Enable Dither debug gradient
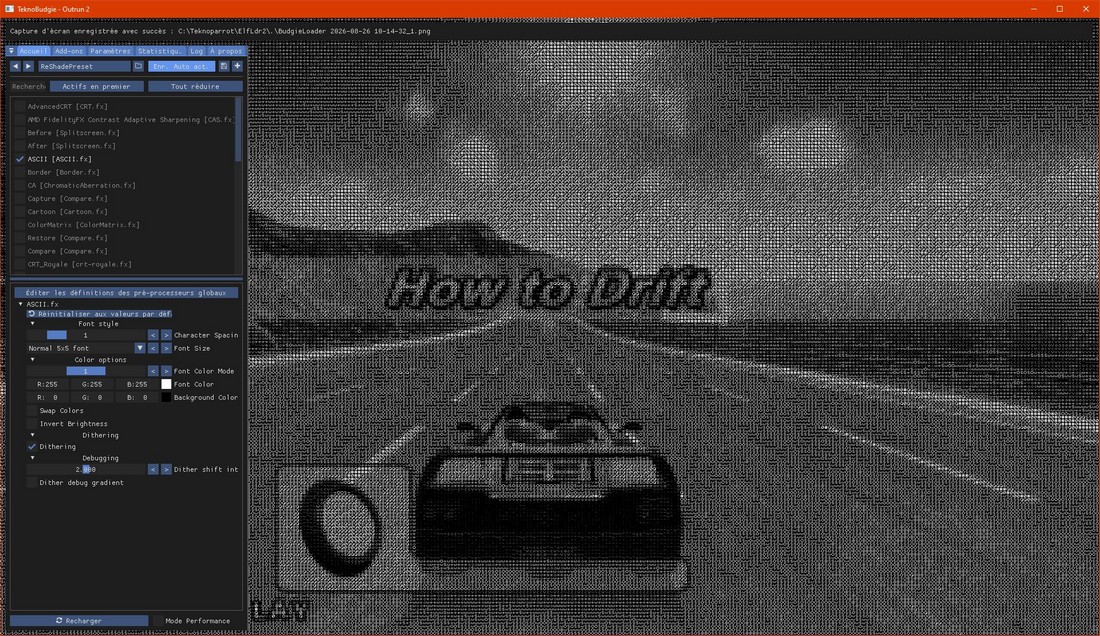 pyautogui.click(x=32, y=482)
